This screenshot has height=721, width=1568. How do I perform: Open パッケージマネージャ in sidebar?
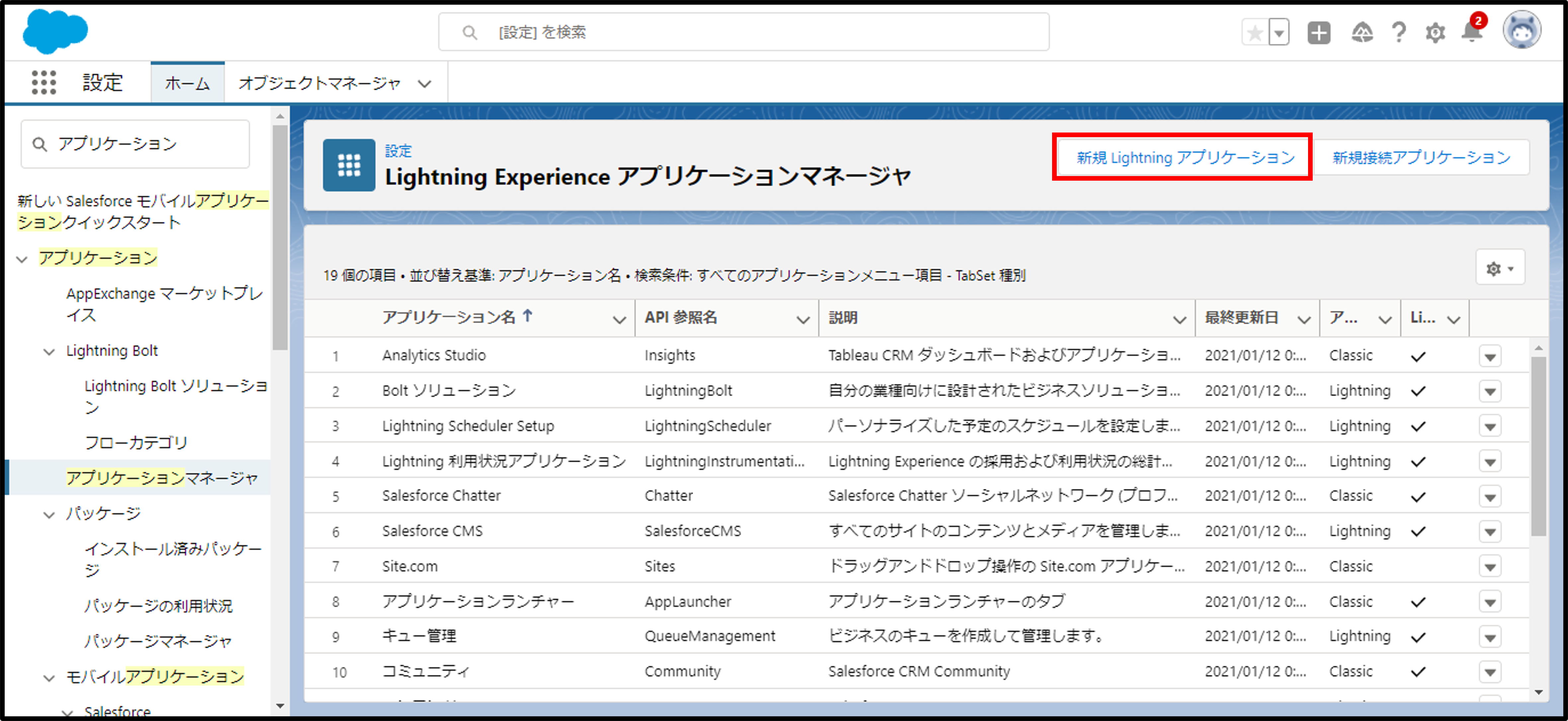tap(158, 641)
